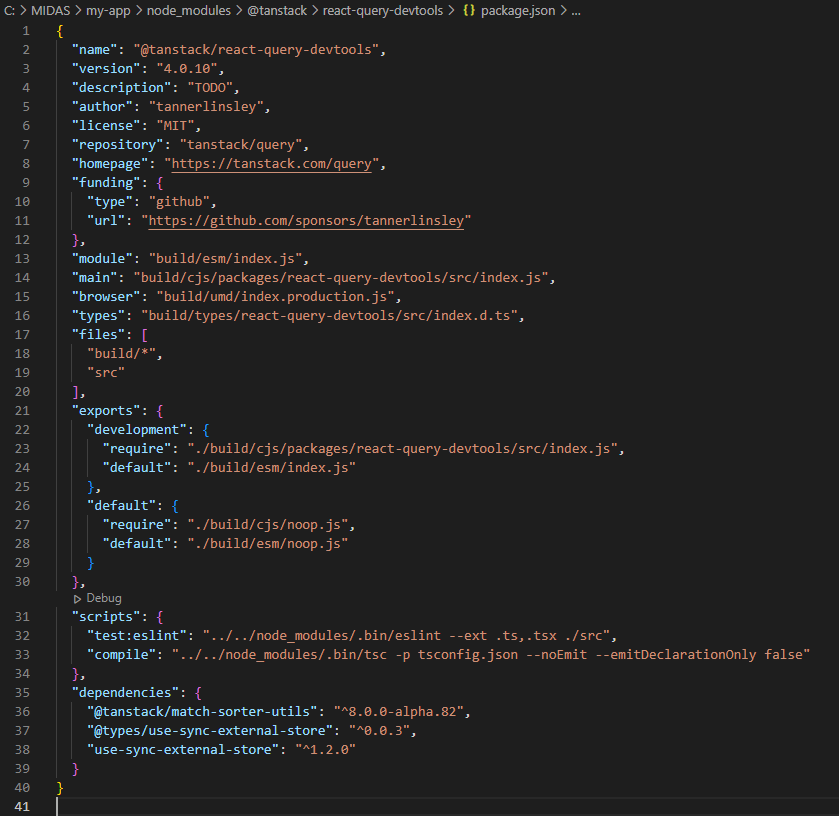This screenshot has height=816, width=839.
Task: Click package.json in the breadcrumb
Action: pyautogui.click(x=517, y=11)
